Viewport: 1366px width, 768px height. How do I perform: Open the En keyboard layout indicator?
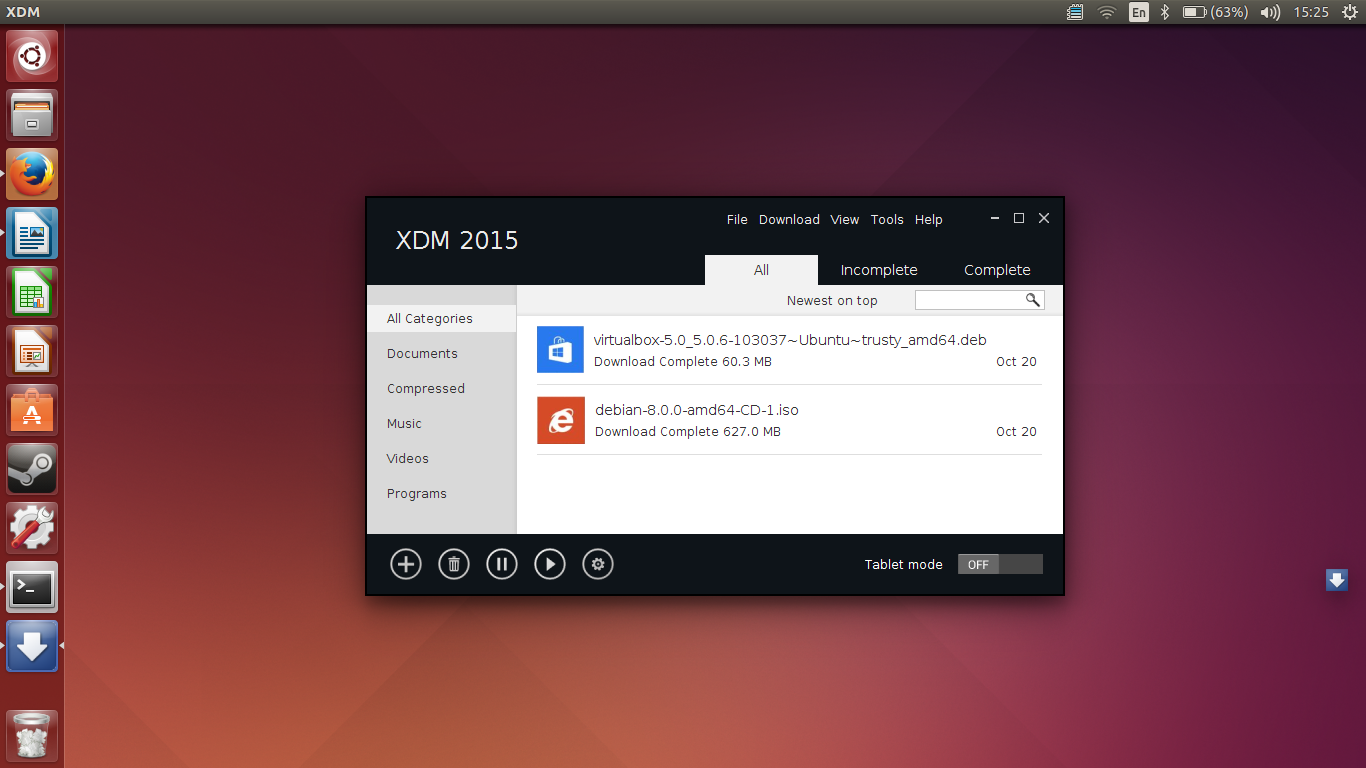coord(1138,12)
